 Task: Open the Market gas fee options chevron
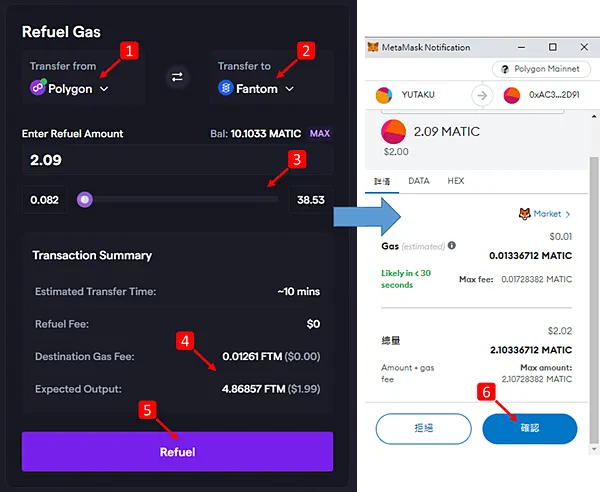(x=568, y=214)
